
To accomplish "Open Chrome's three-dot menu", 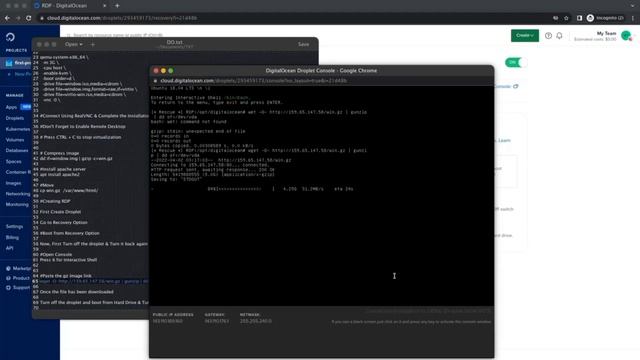I will [633, 18].
